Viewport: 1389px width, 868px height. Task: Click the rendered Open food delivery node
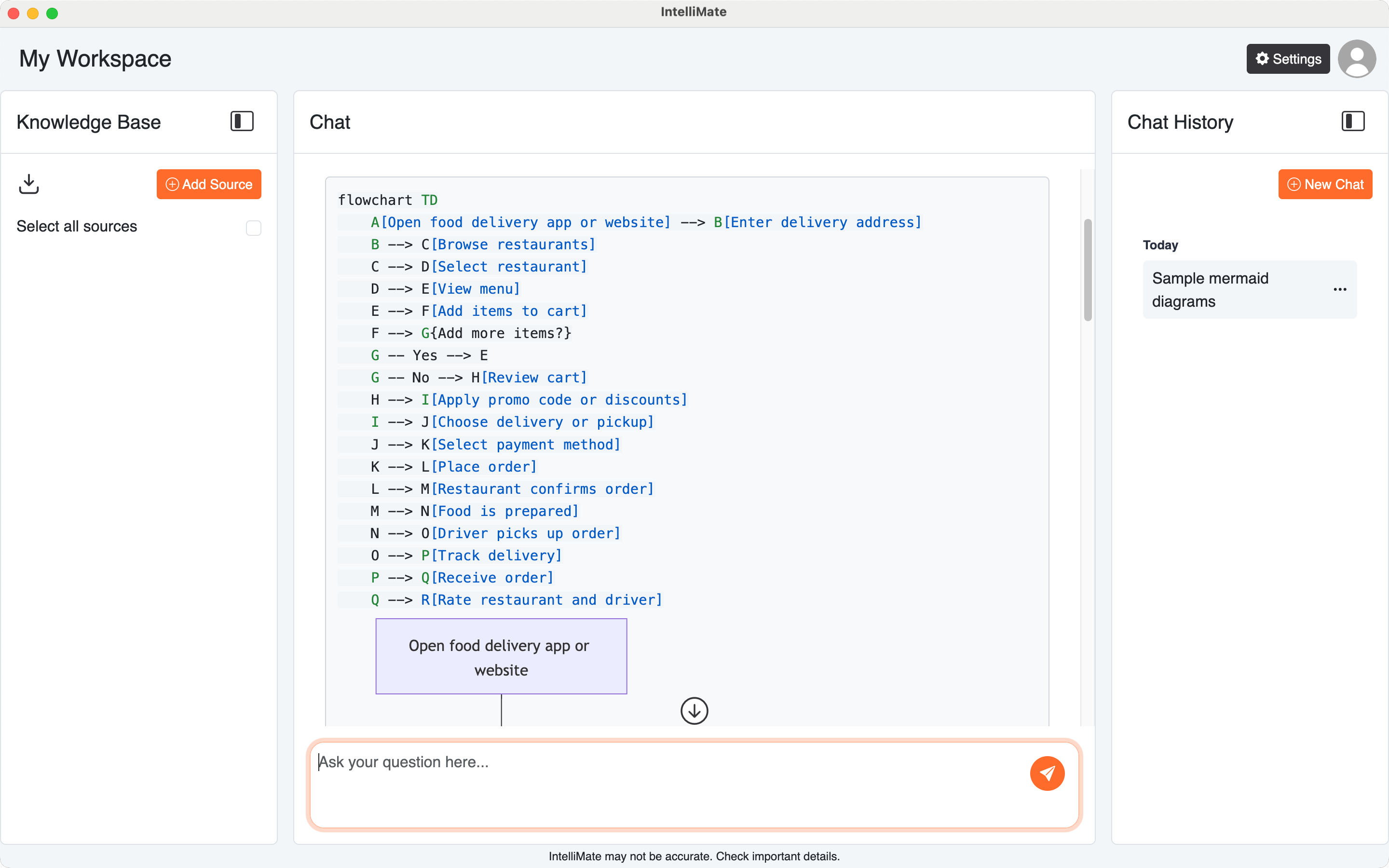(501, 656)
